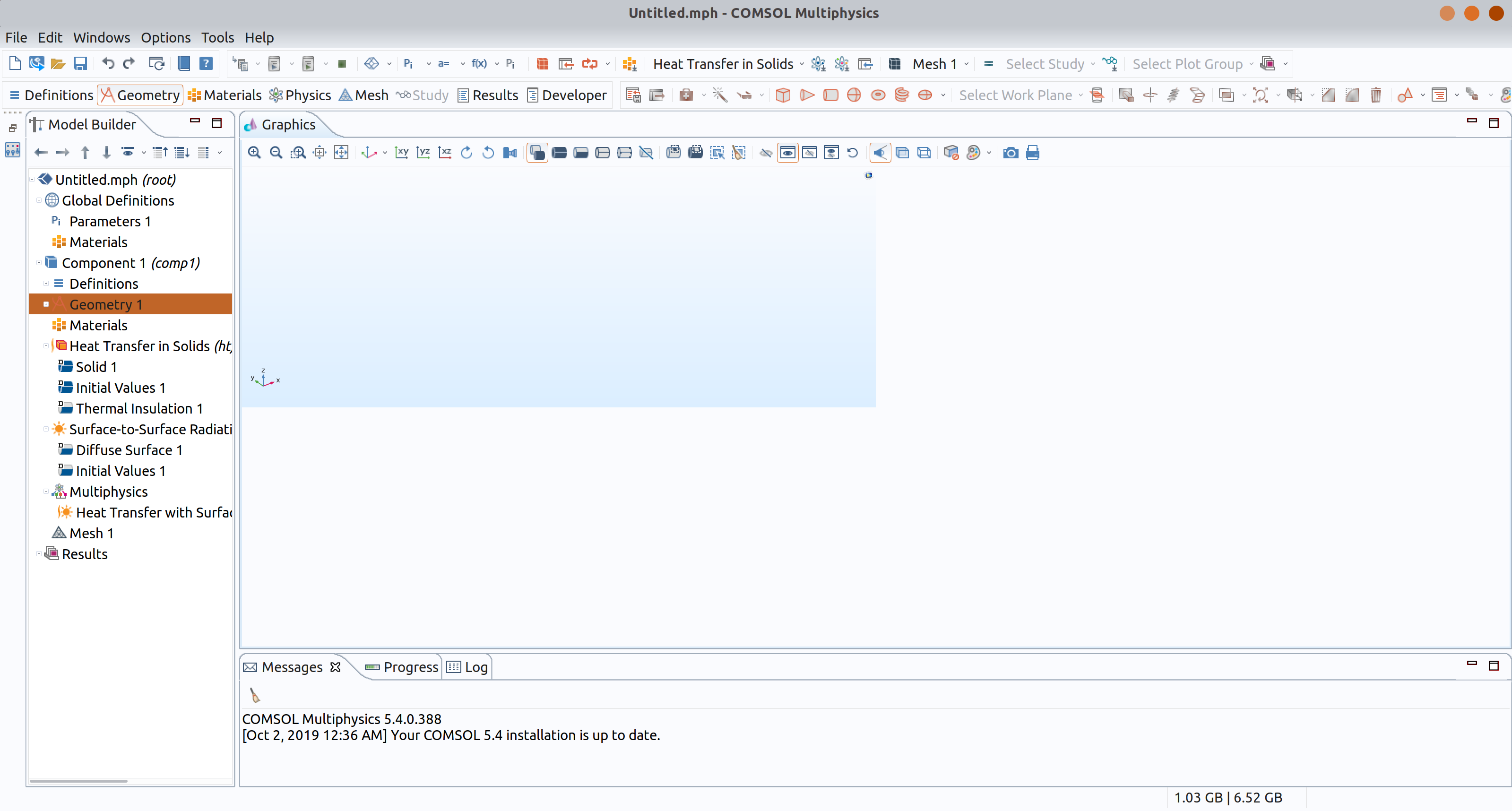The width and height of the screenshot is (1512, 811).
Task: Open the Materials toolbar button
Action: point(225,95)
